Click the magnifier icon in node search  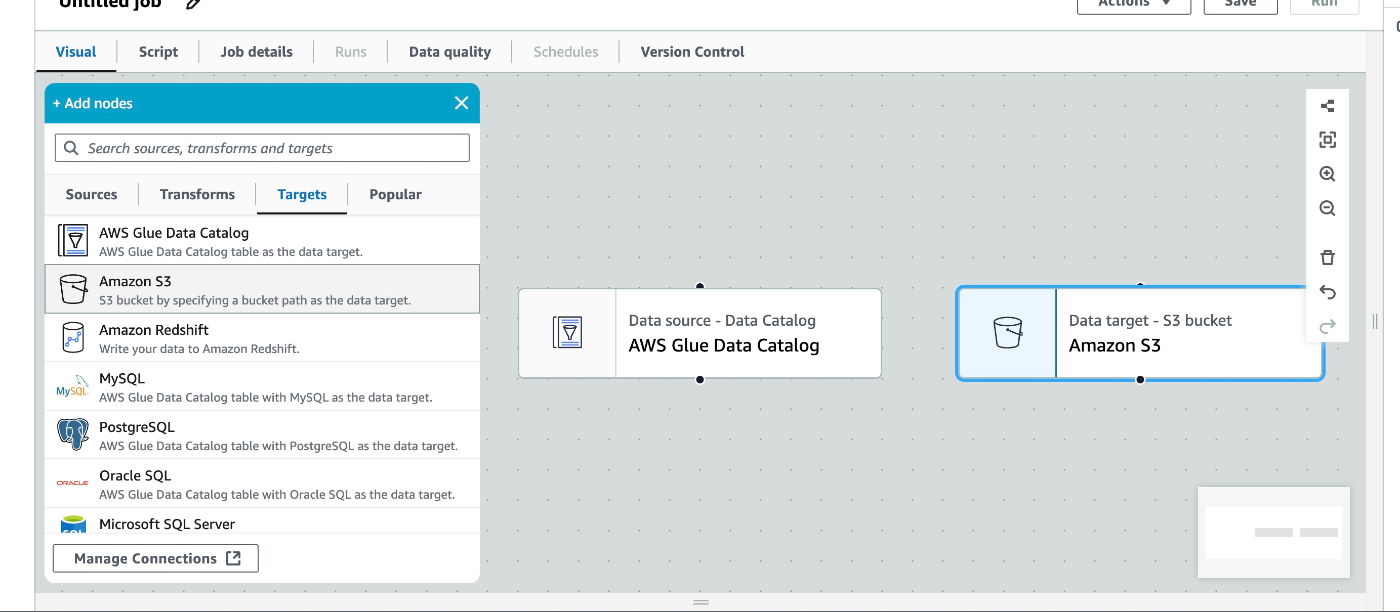pyautogui.click(x=71, y=148)
